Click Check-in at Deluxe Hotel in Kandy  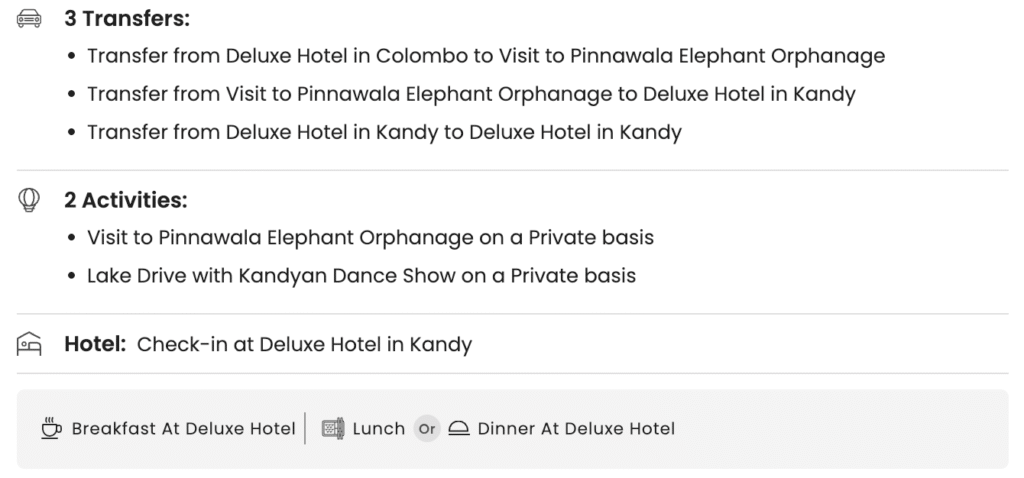click(304, 345)
